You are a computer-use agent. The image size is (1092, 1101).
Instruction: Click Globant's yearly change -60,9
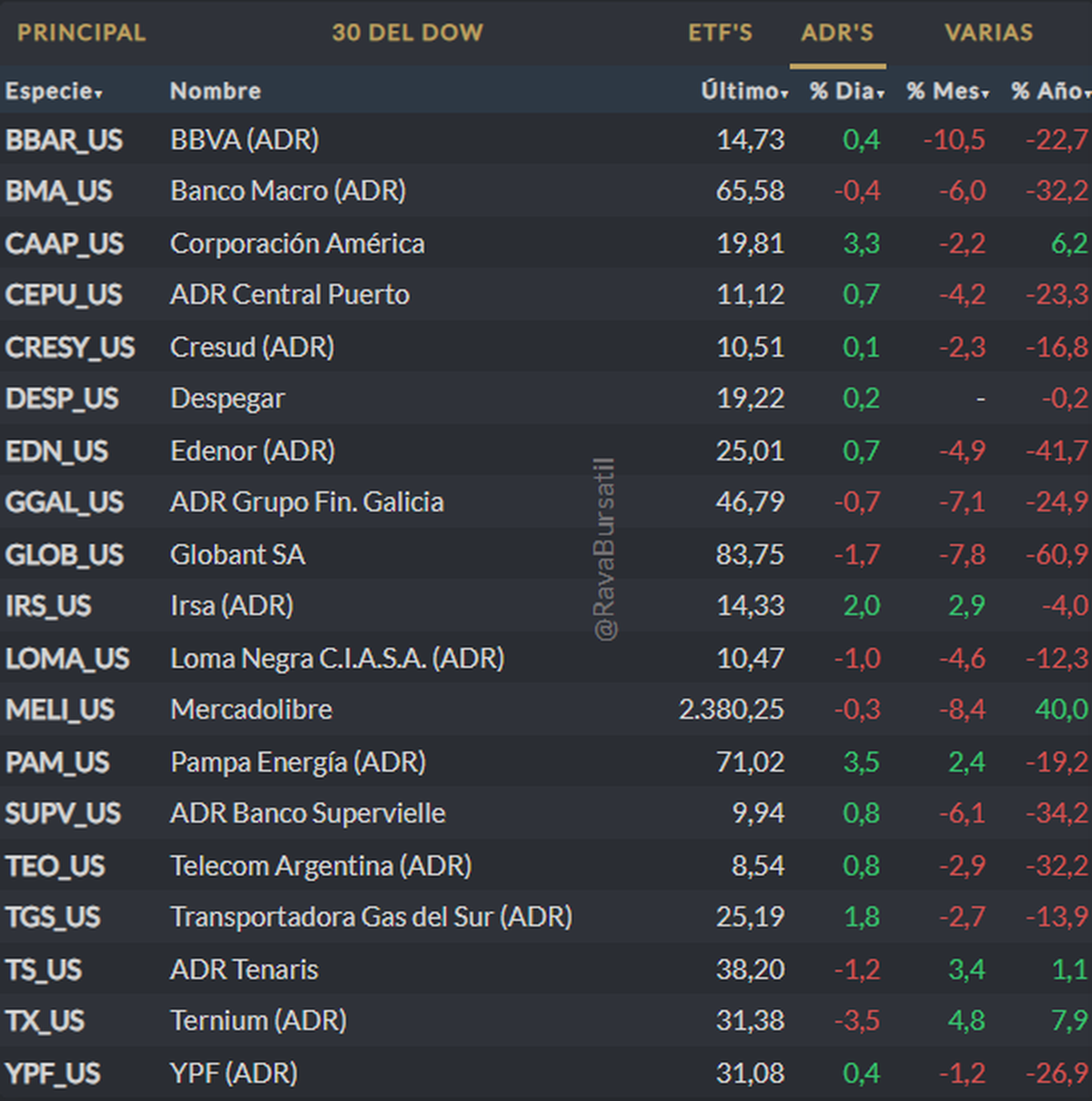[x=1057, y=555]
